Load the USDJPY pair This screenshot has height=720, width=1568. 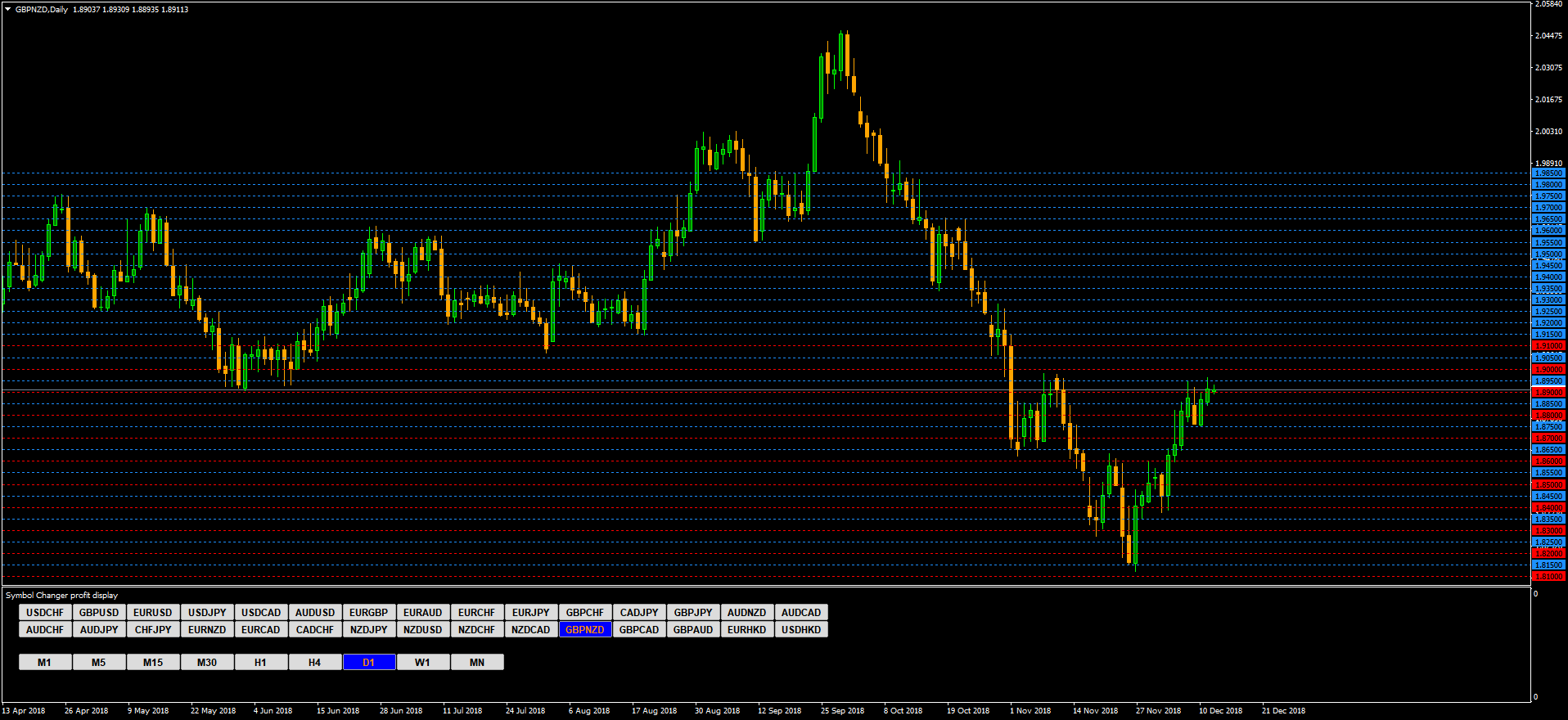(207, 613)
